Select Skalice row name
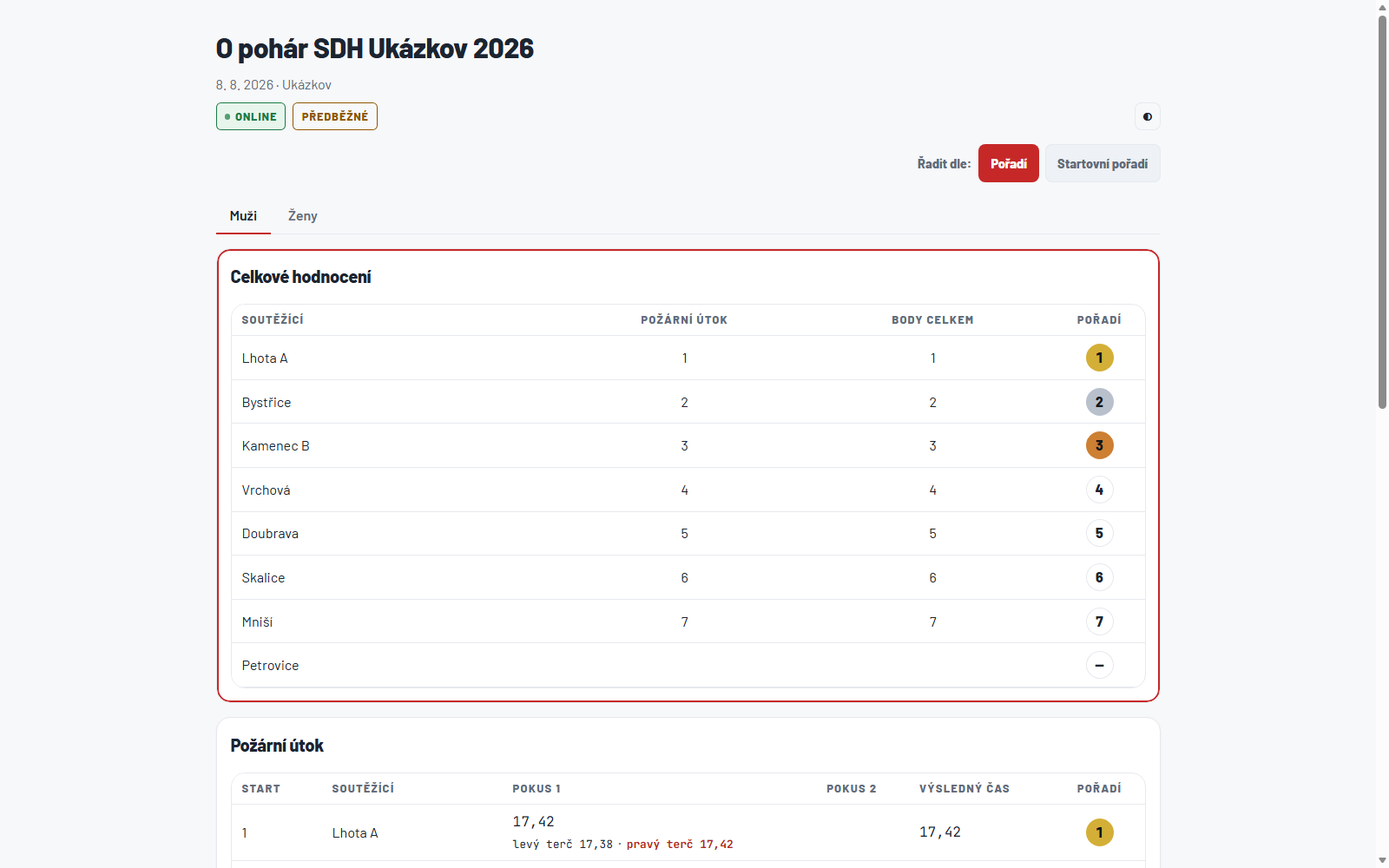The width and height of the screenshot is (1389, 868). point(263,578)
